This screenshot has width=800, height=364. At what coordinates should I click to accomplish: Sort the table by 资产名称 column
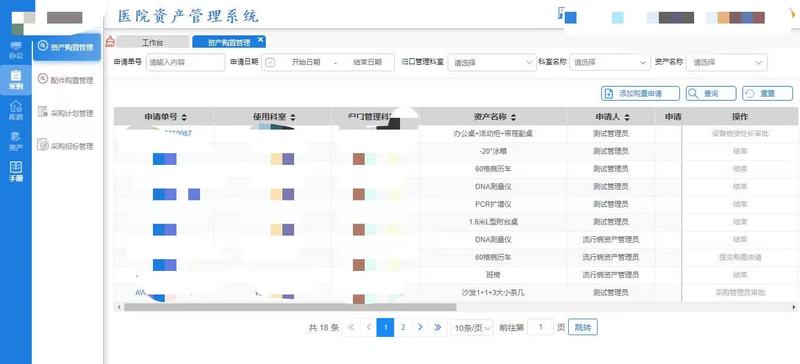pos(514,117)
